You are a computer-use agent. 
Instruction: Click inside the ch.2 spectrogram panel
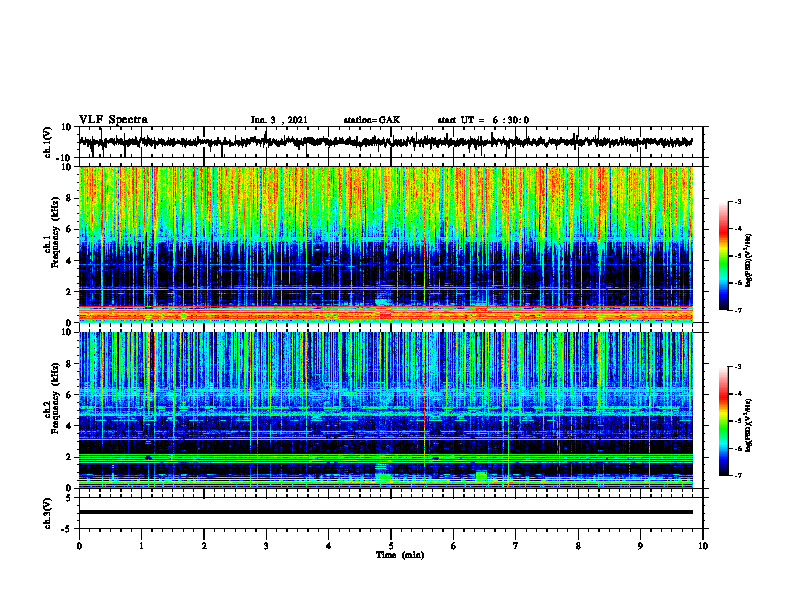[385, 410]
